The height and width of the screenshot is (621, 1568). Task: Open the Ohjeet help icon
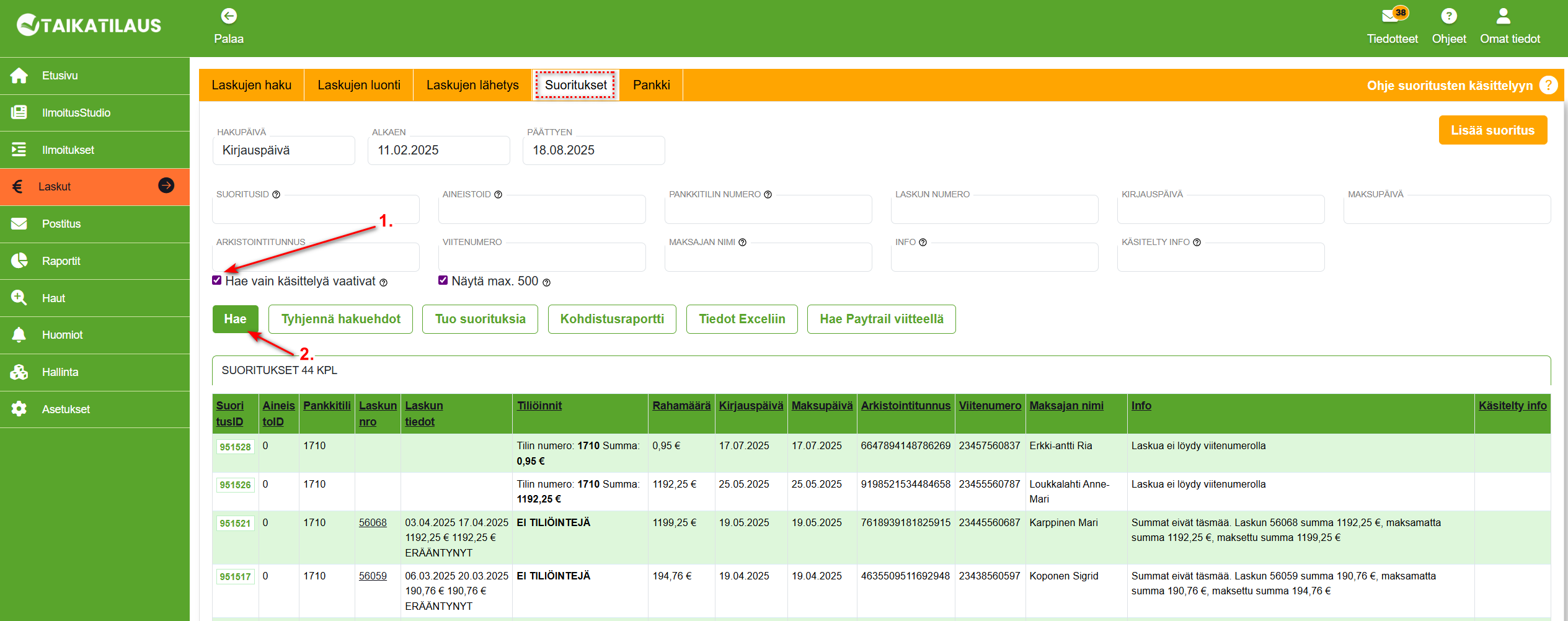(x=1448, y=16)
